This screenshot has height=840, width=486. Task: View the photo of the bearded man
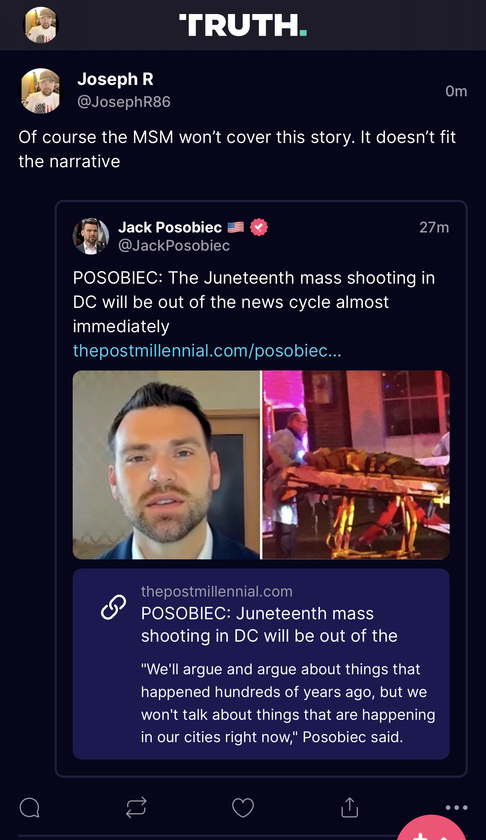point(166,465)
